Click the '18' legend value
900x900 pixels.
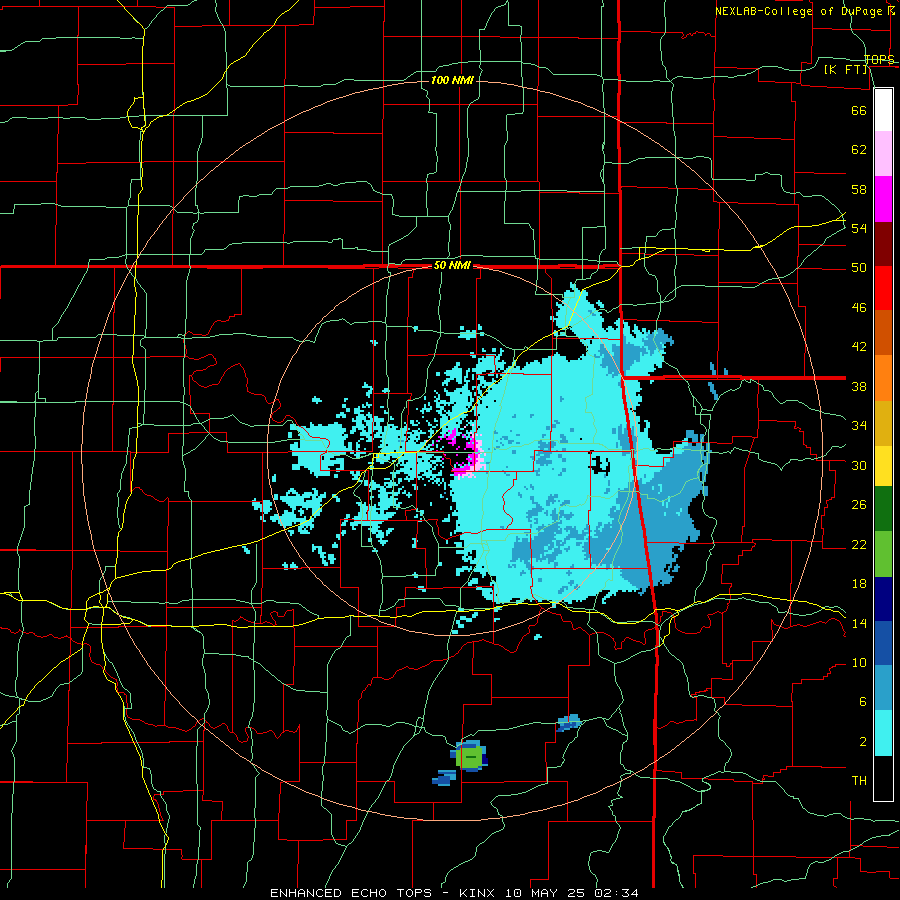pyautogui.click(x=859, y=584)
